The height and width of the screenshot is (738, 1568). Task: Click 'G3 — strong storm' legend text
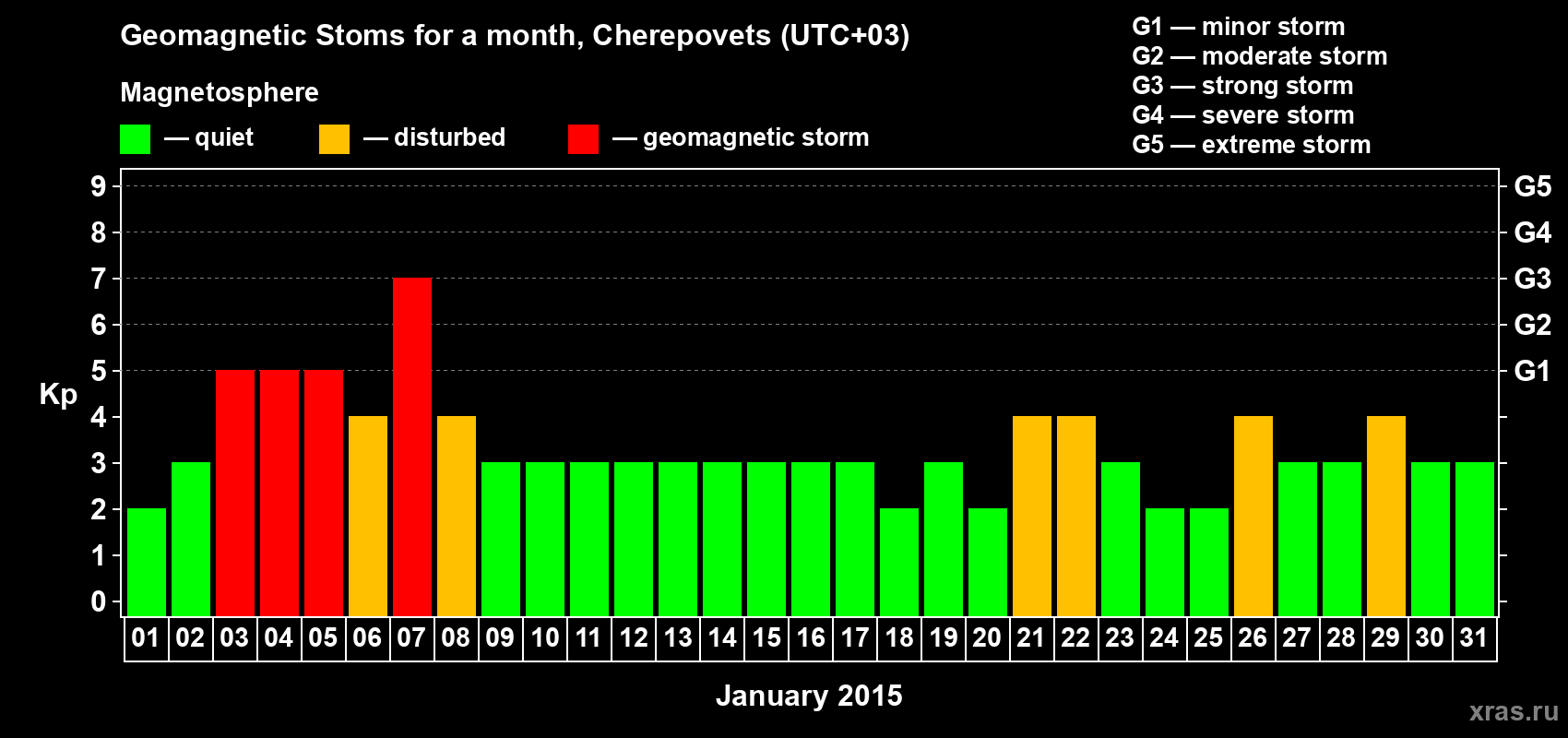click(1242, 86)
